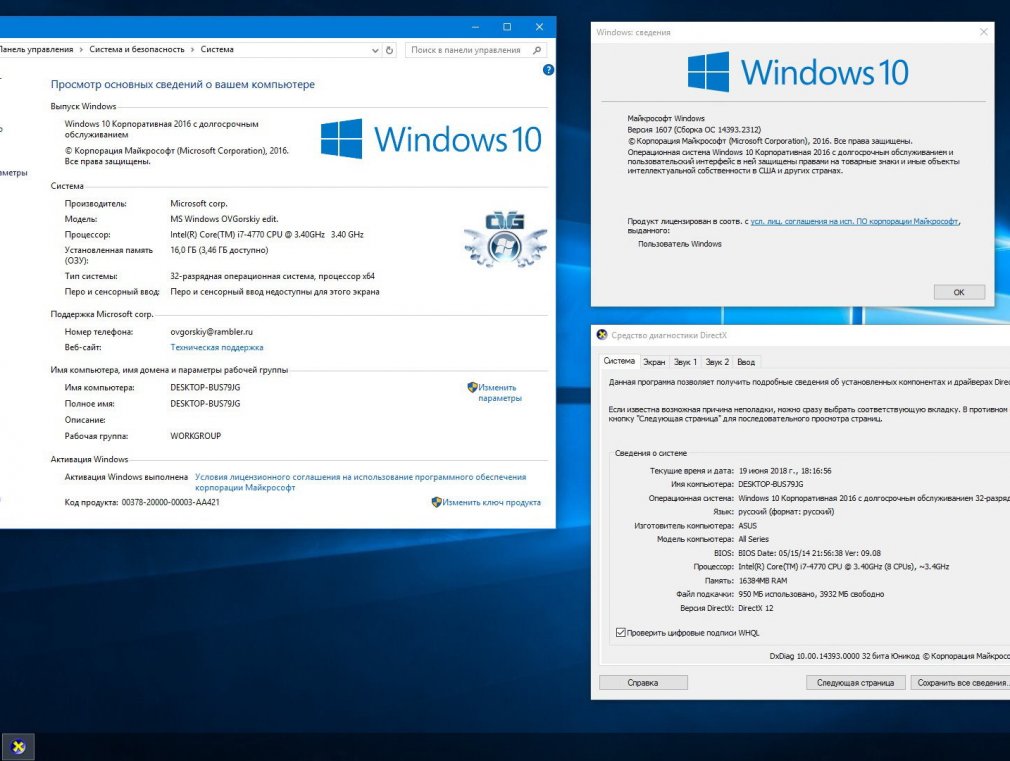
Task: Open the Microsoft license terms link in System
Action: coord(361,482)
